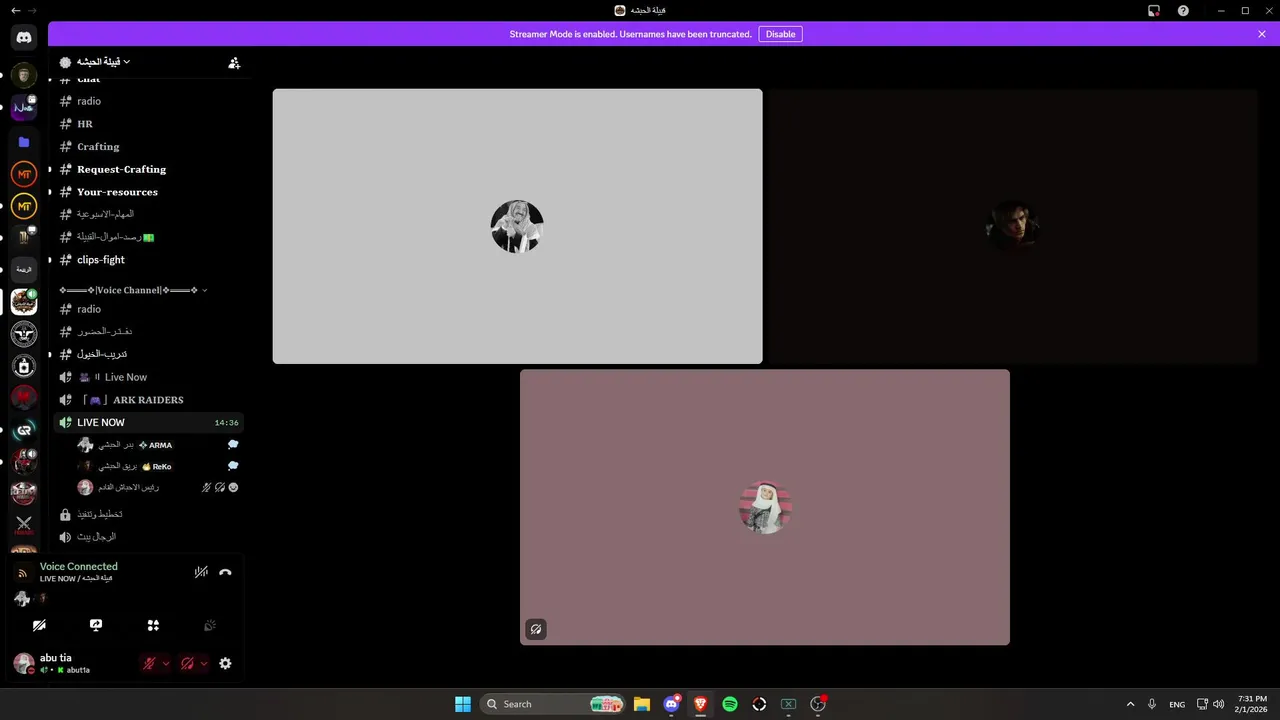The width and height of the screenshot is (1280, 720).
Task: Click the ReKo user in voice list
Action: [158, 466]
